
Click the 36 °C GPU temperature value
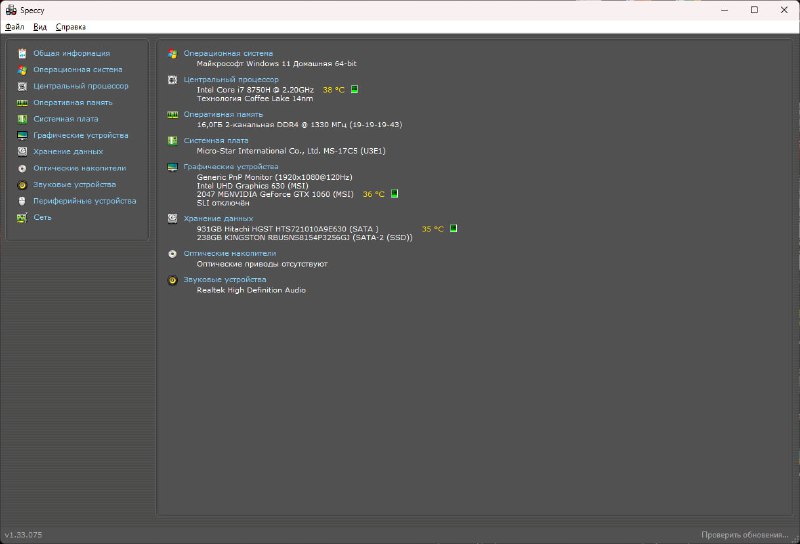point(373,194)
